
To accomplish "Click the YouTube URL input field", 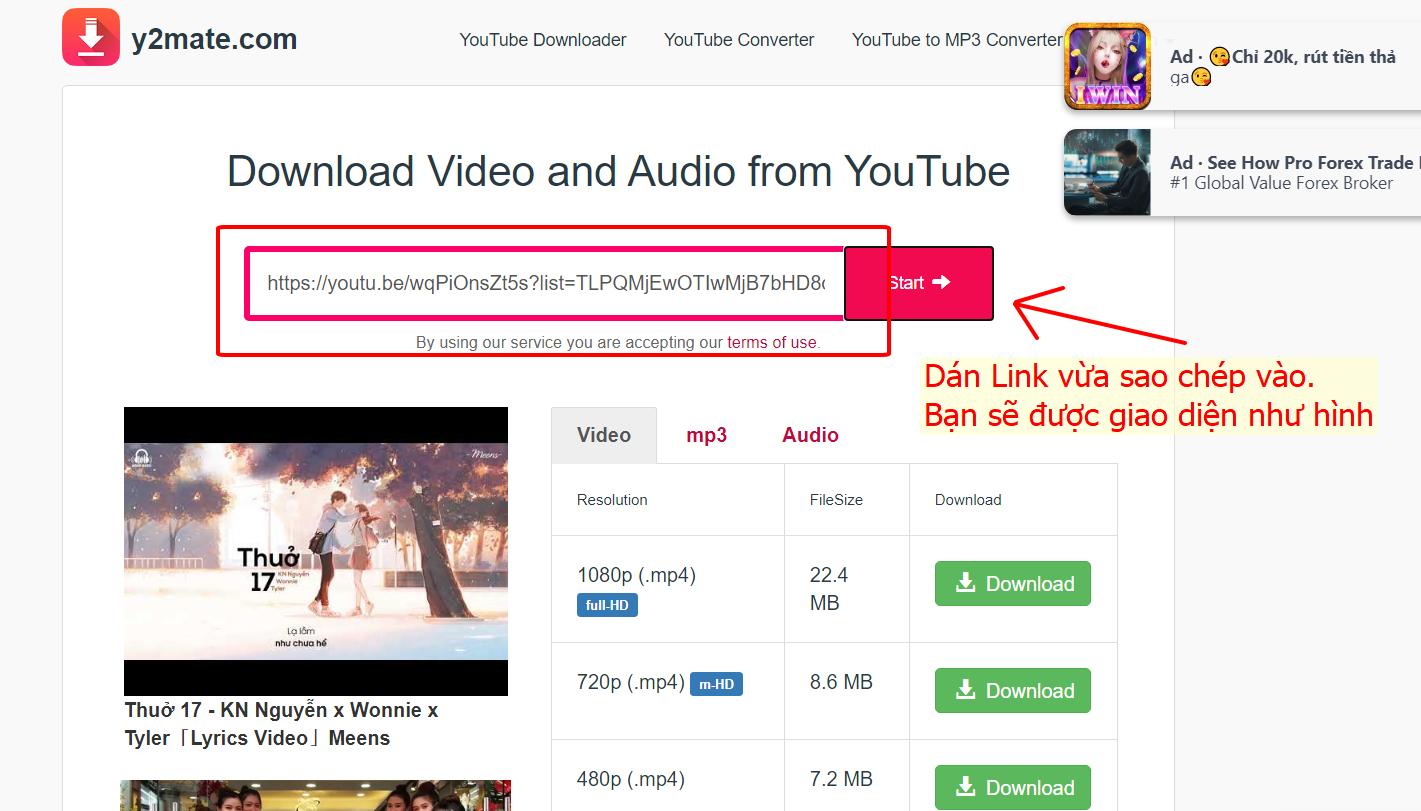I will click(545, 283).
